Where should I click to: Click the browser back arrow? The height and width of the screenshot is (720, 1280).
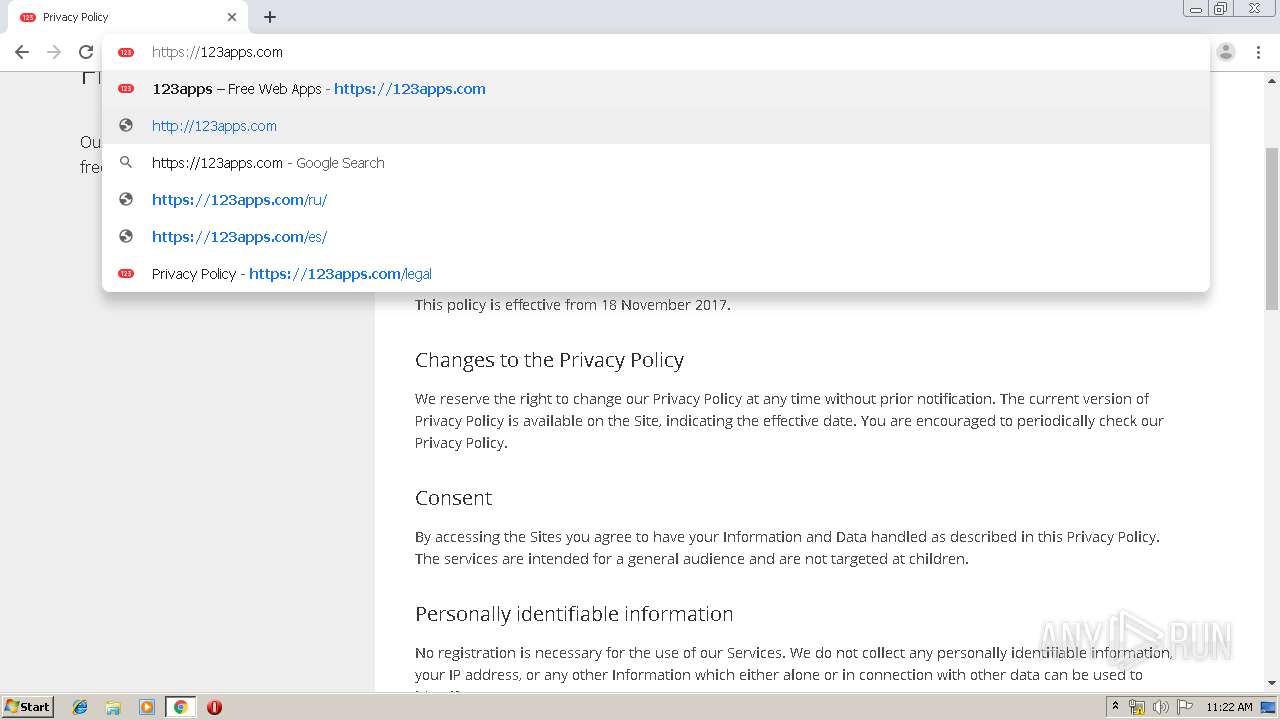pyautogui.click(x=22, y=52)
